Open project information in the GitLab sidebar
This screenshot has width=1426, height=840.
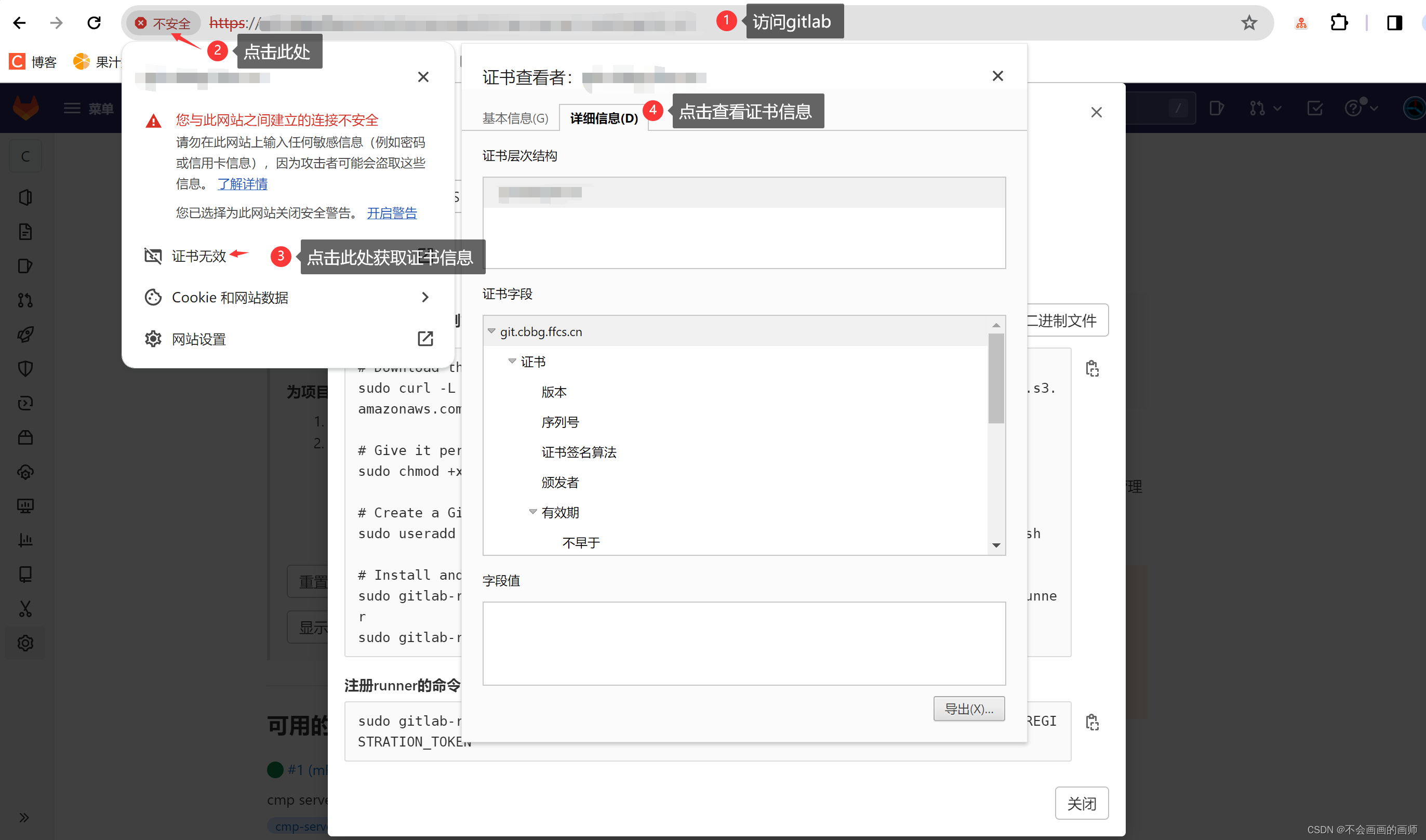pyautogui.click(x=25, y=197)
